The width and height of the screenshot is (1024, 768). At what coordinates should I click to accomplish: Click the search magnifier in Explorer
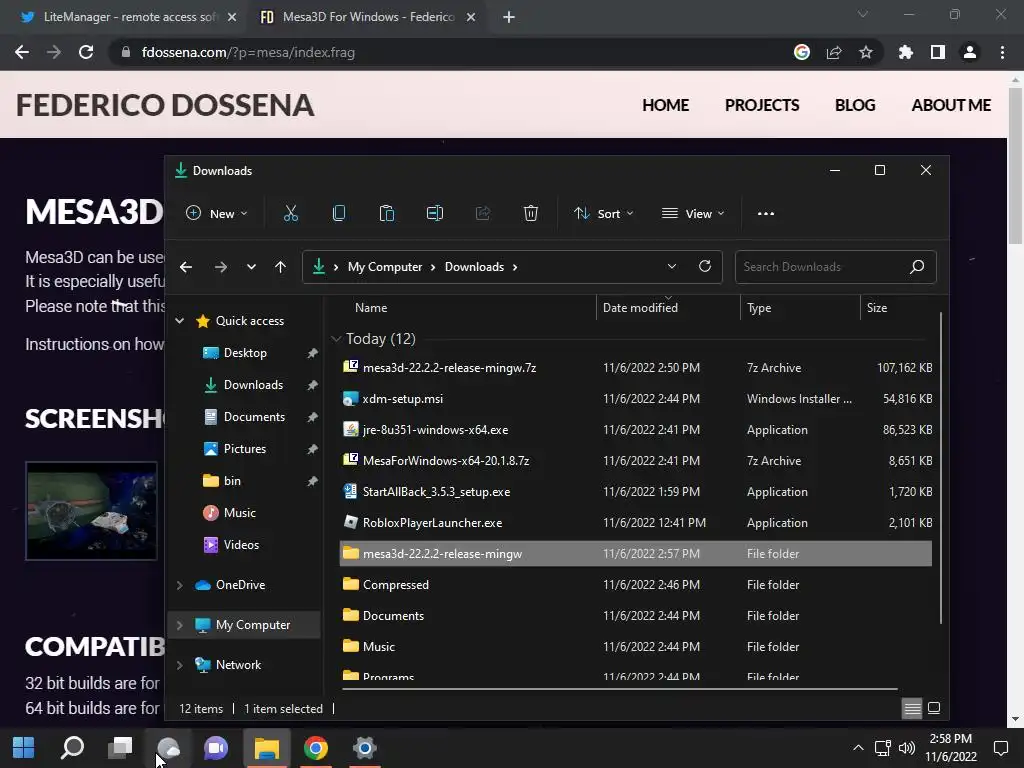pos(917,266)
